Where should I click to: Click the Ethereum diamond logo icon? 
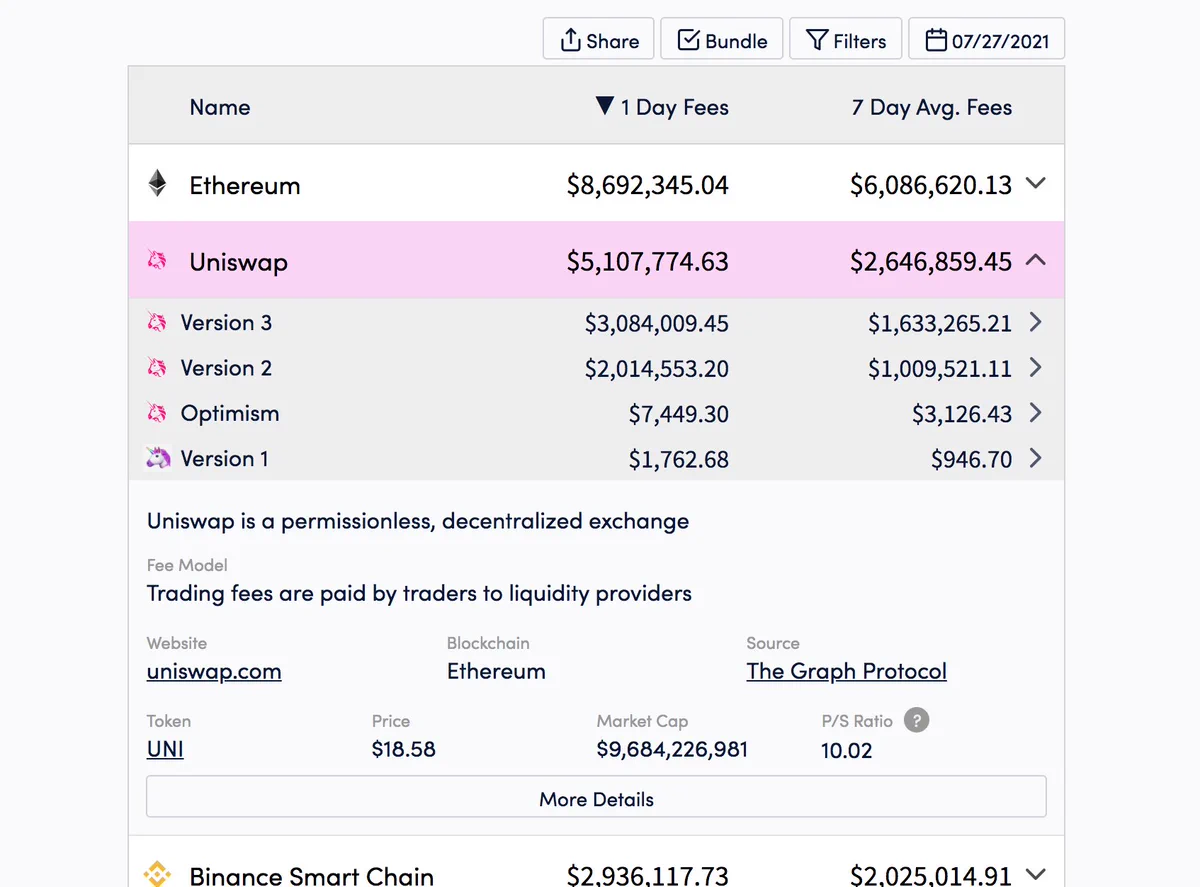pos(157,183)
